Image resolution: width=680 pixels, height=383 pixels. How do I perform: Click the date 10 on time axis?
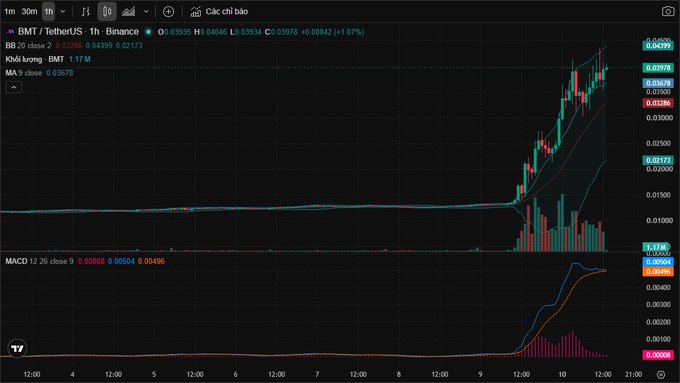click(562, 374)
